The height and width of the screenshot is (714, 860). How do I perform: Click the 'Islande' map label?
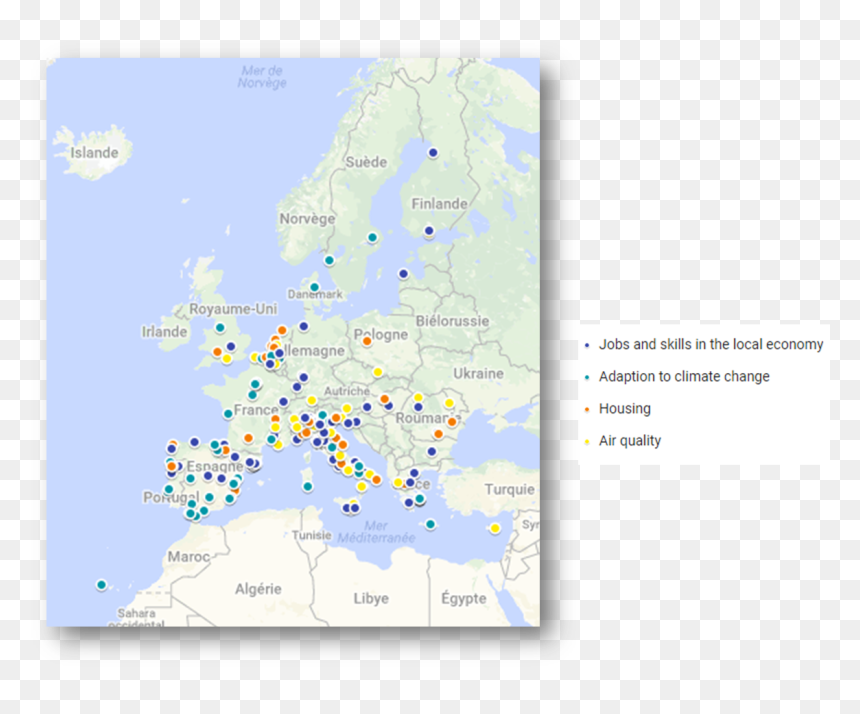(94, 152)
